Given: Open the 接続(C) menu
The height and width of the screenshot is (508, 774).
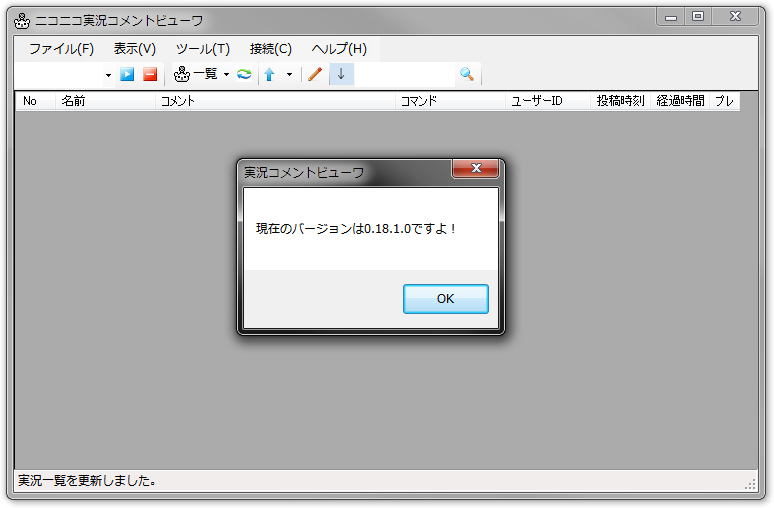Looking at the screenshot, I should (x=271, y=49).
